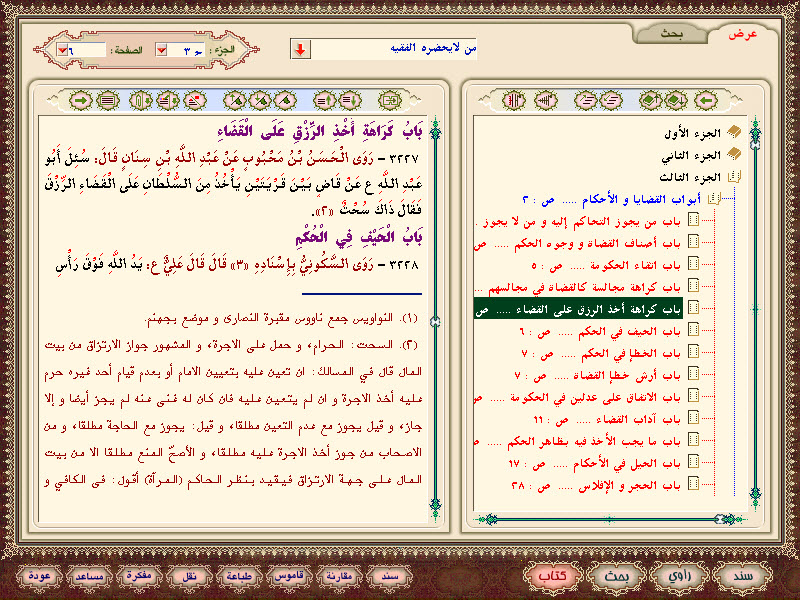Select باب الحيل في الأحكام entry
The image size is (800, 600).
click(594, 463)
